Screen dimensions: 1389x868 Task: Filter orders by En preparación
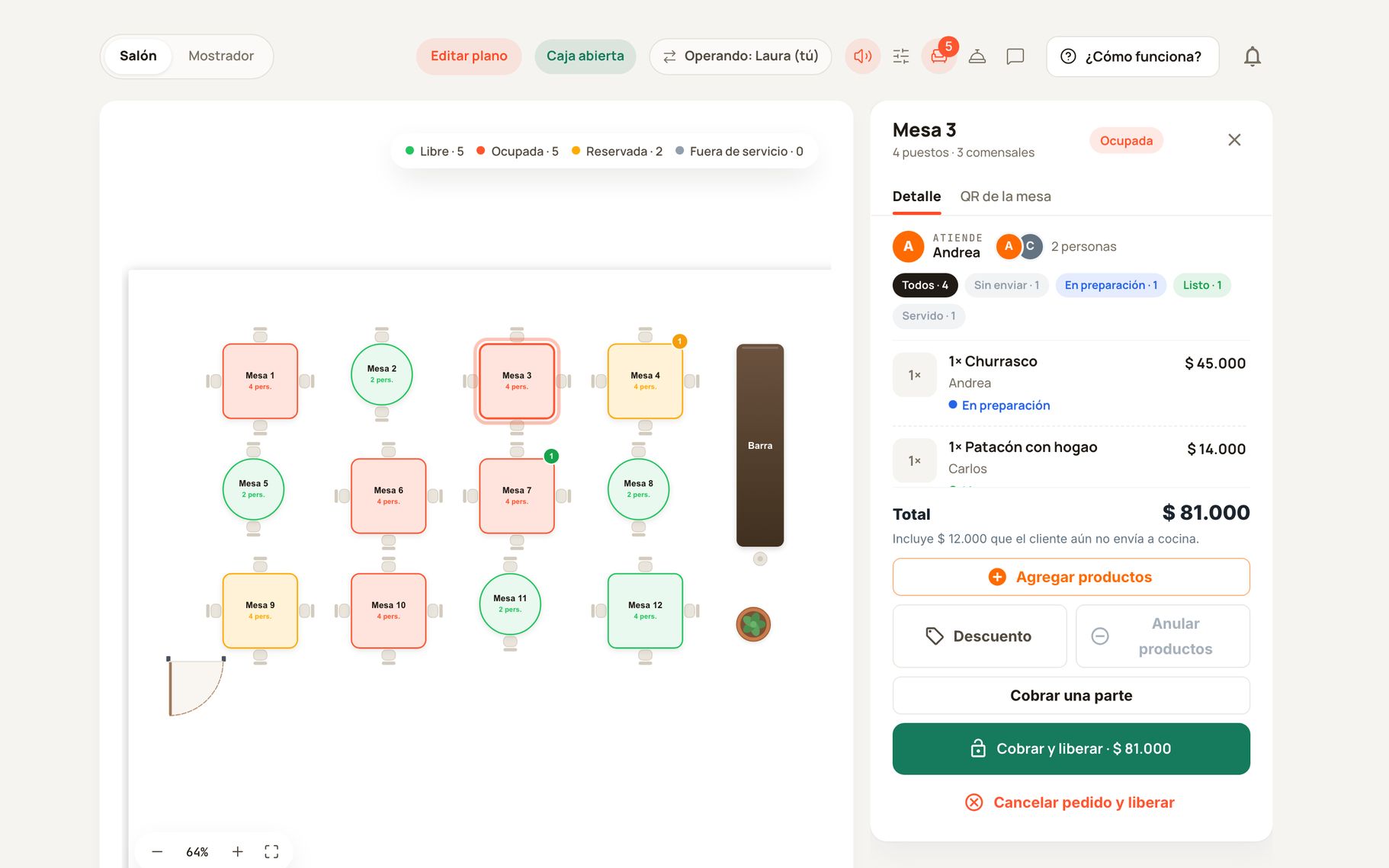(x=1111, y=285)
